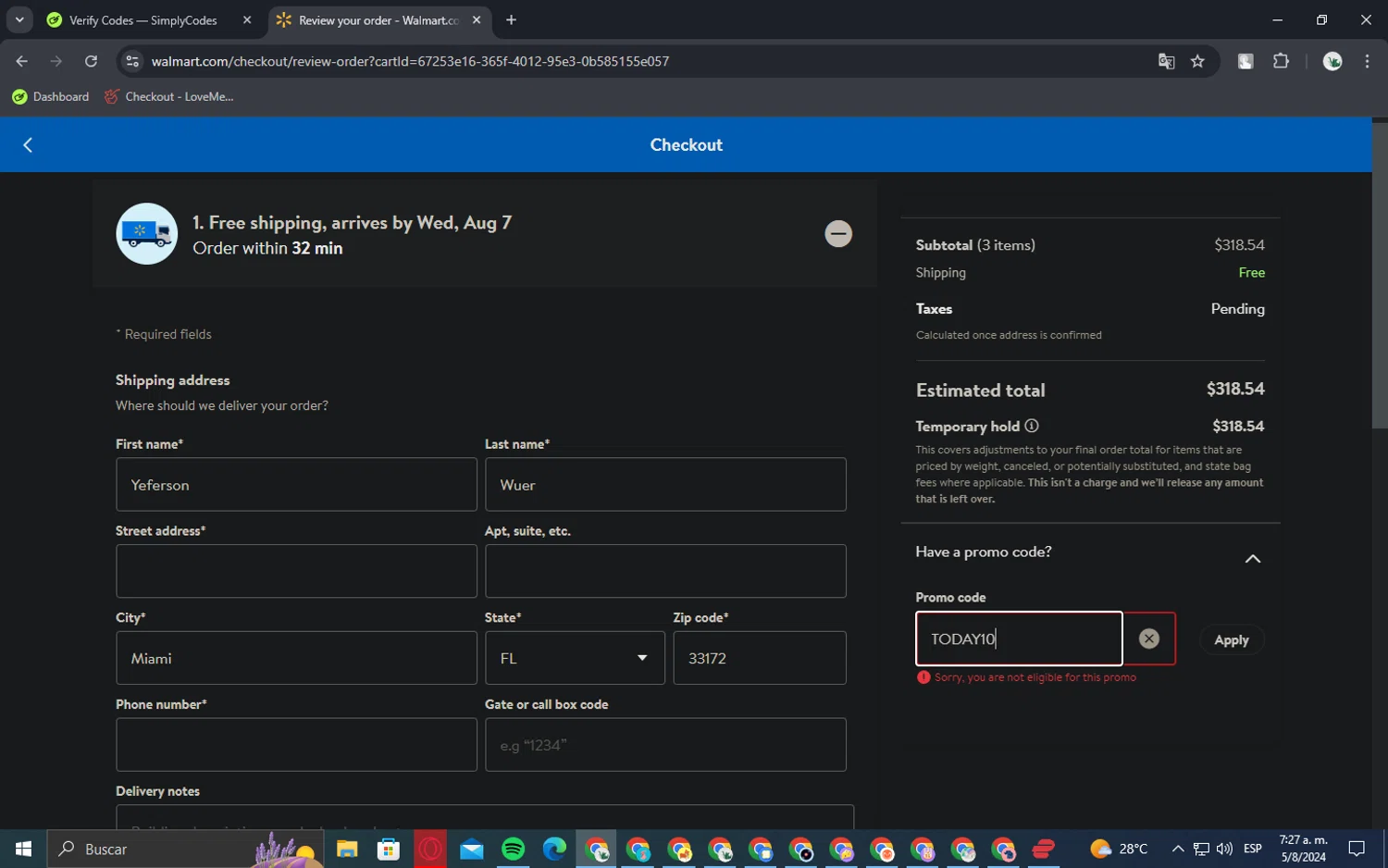
Task: Click the address bar URL
Action: 410,61
